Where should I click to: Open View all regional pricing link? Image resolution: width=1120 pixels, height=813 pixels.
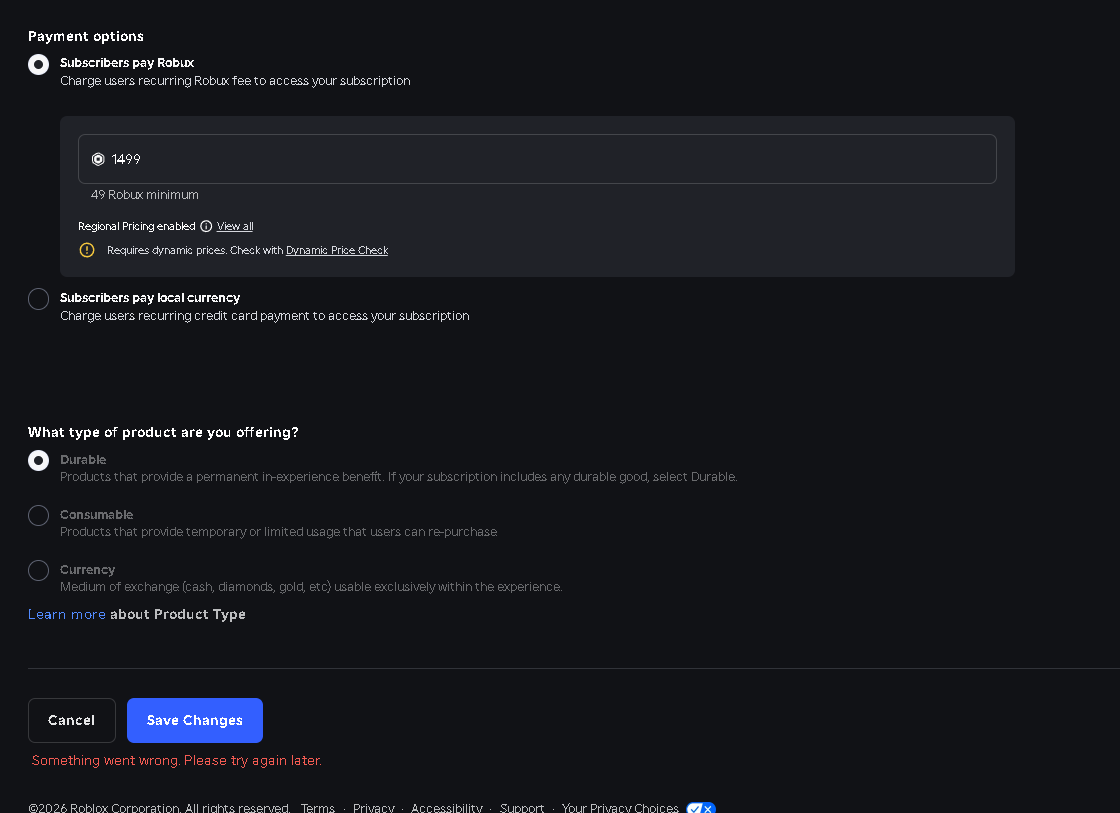[235, 226]
